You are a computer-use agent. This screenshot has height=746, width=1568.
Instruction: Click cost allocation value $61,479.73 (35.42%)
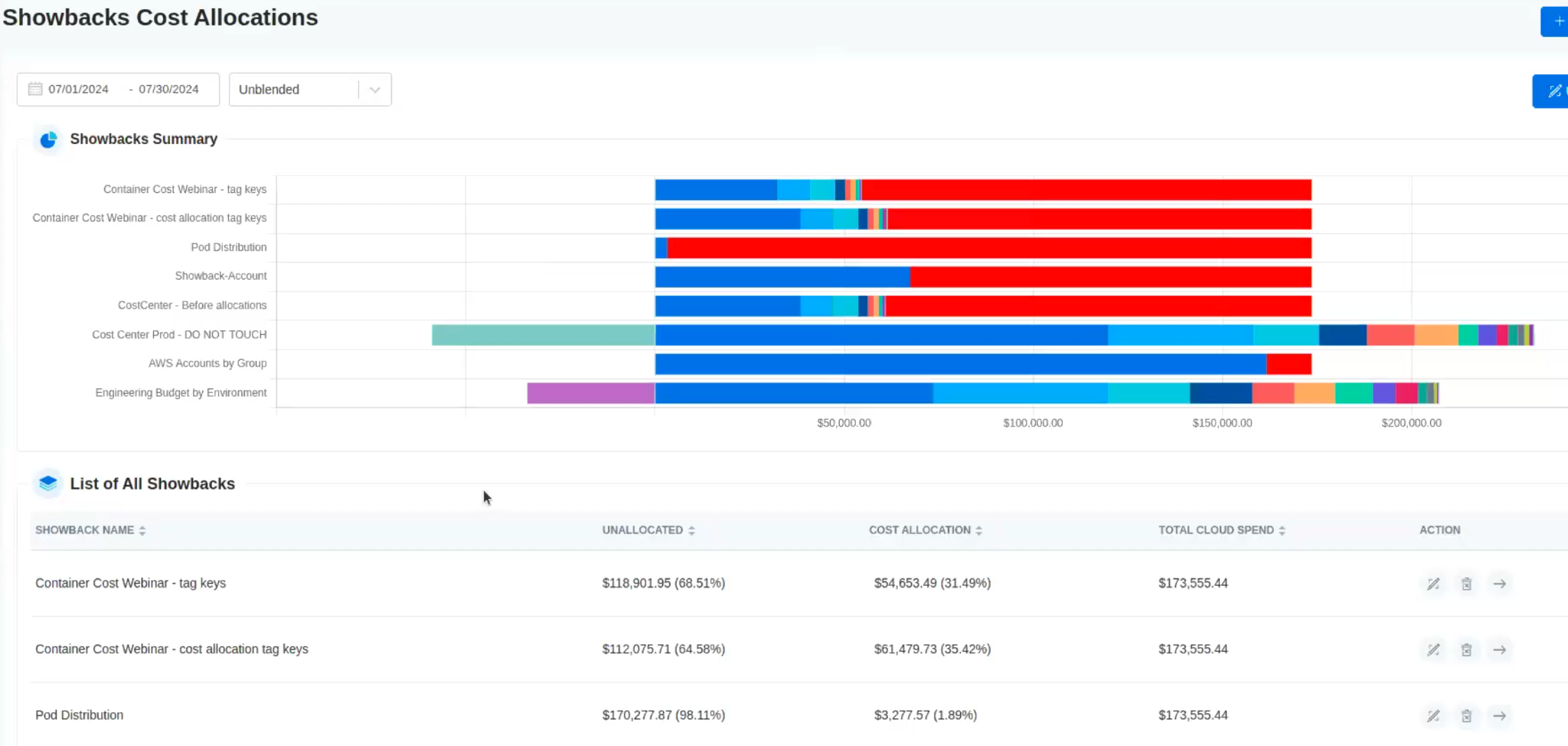coord(933,649)
